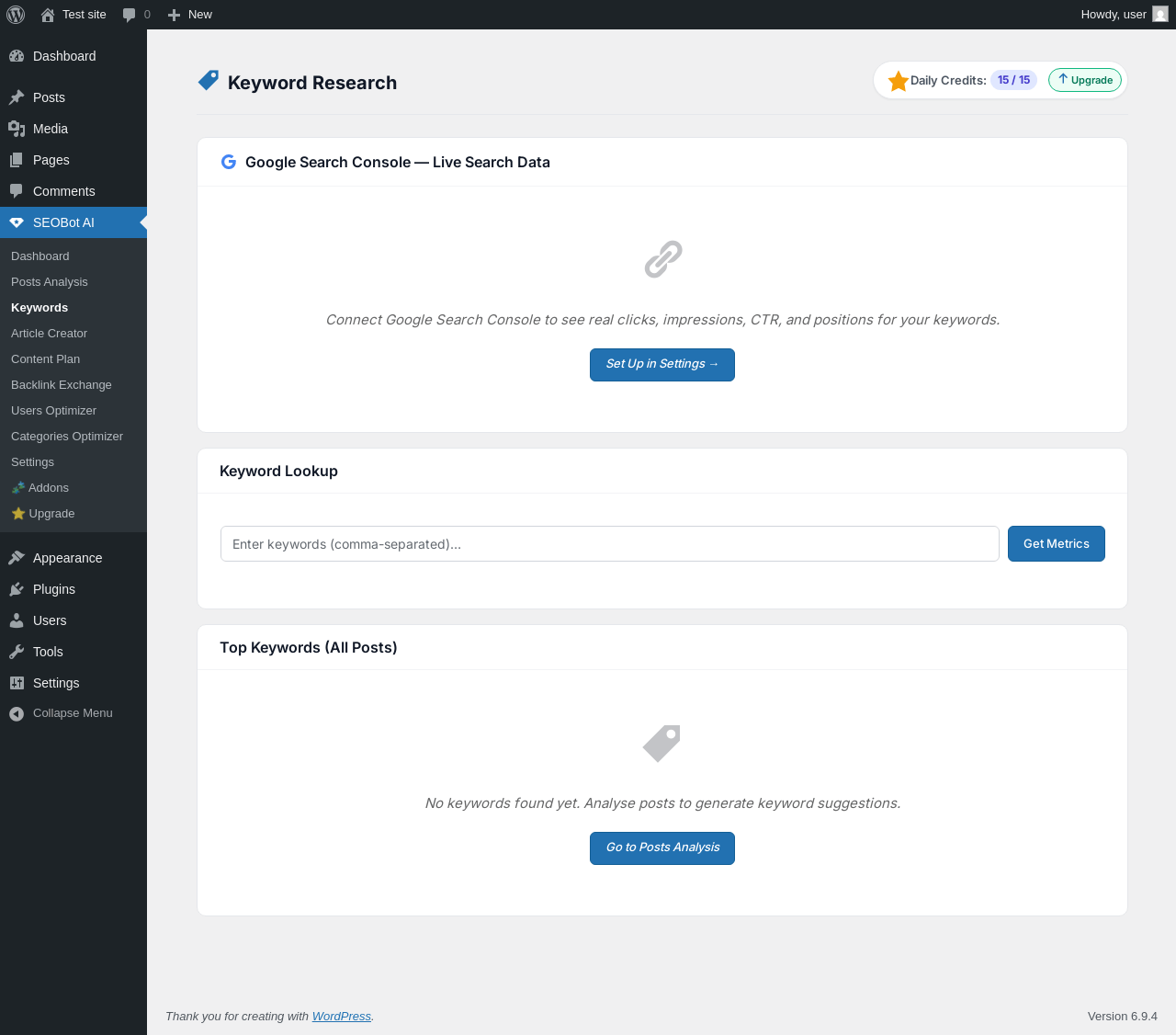Click the Test site link in admin bar

(x=85, y=15)
